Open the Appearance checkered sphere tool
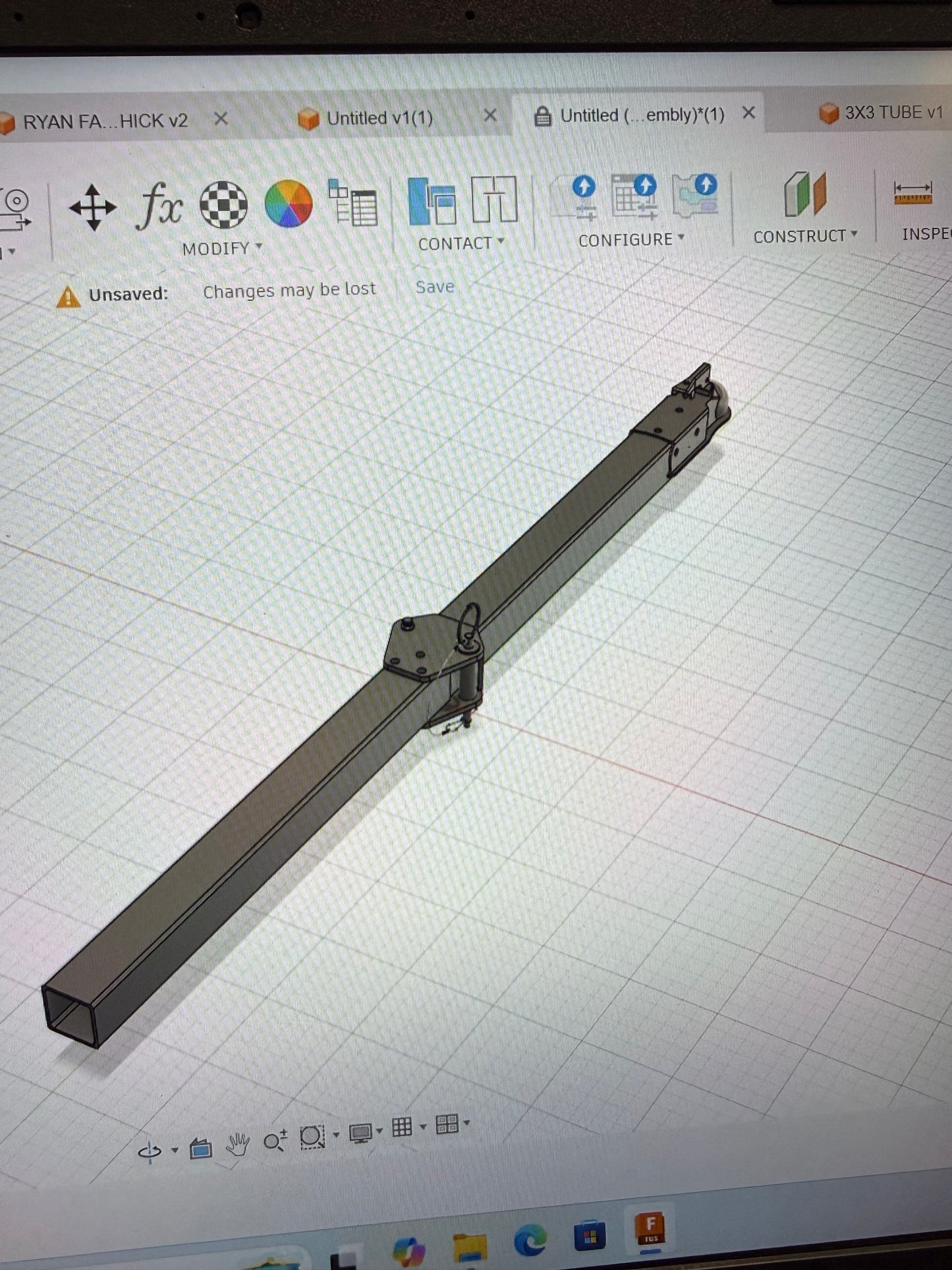The height and width of the screenshot is (1270, 952). pyautogui.click(x=223, y=204)
